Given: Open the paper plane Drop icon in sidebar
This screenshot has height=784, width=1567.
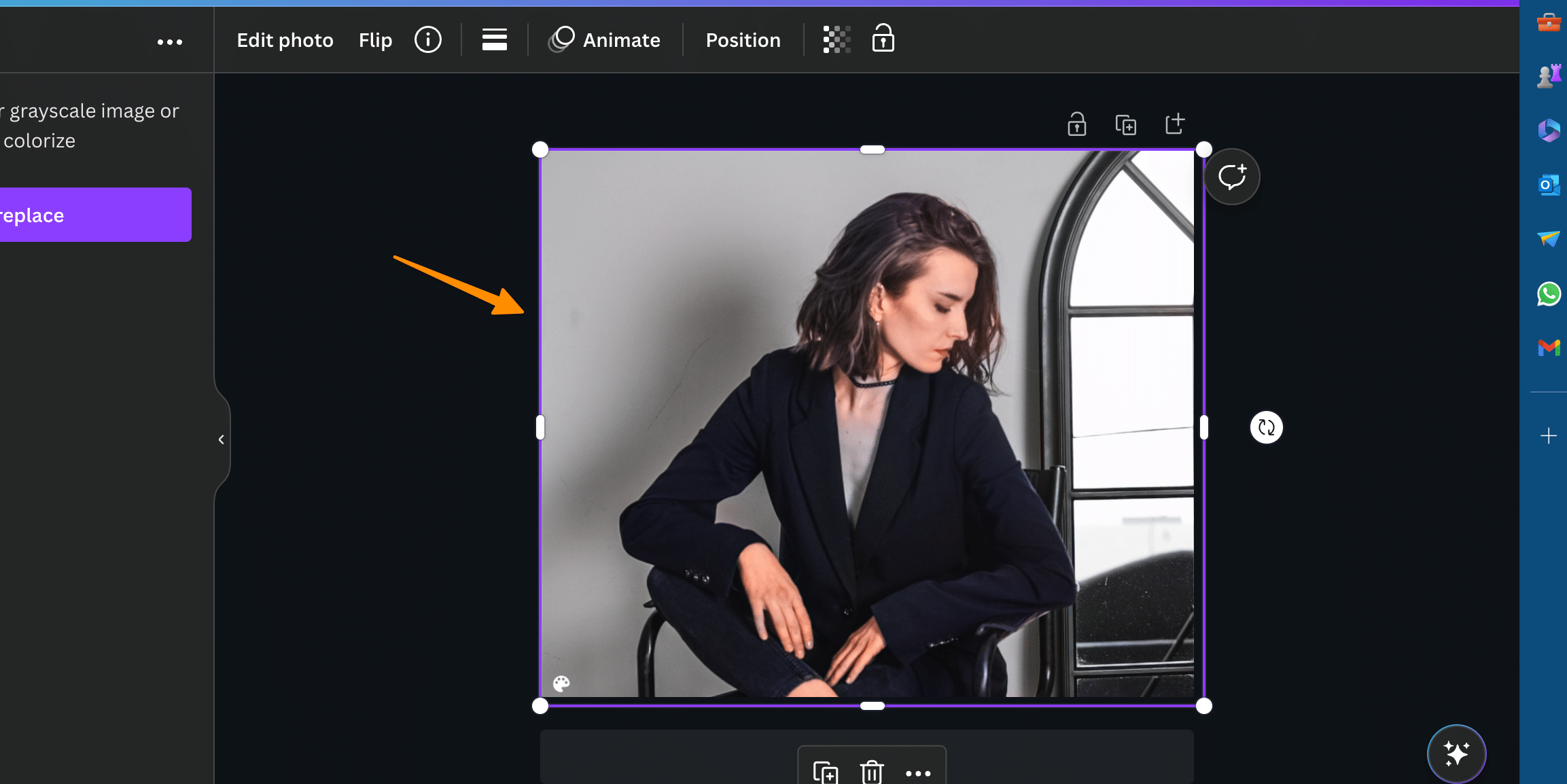Looking at the screenshot, I should [1549, 238].
